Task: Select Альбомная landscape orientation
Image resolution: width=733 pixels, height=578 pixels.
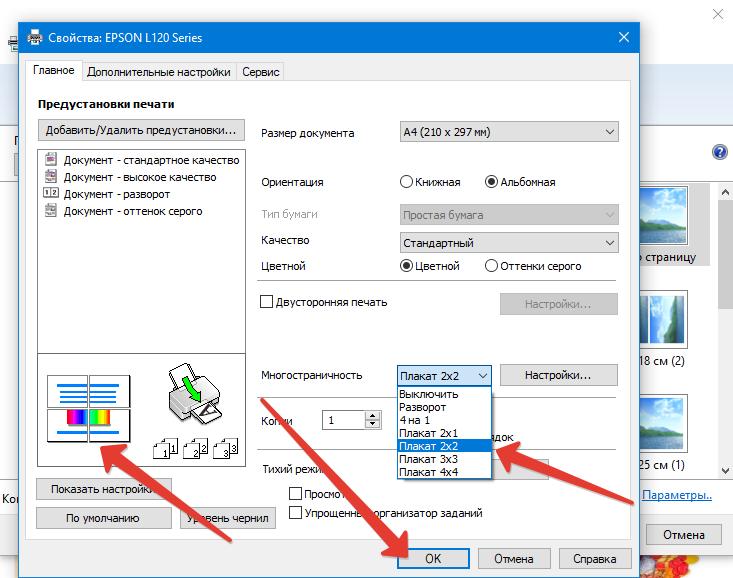Action: 491,182
